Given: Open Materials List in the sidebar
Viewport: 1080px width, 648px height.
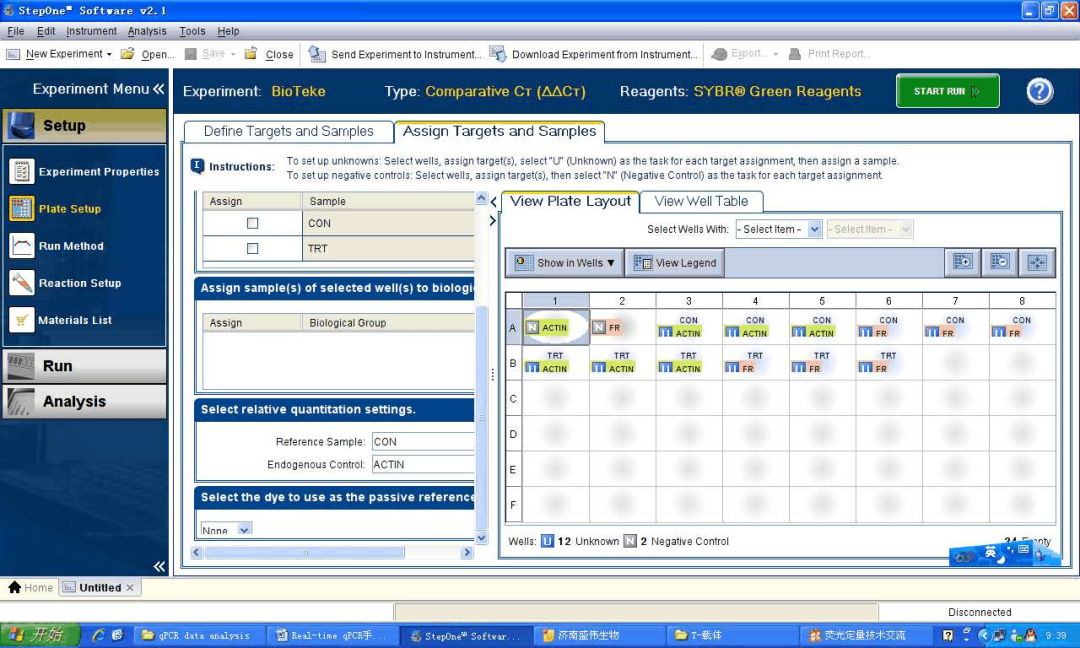Looking at the screenshot, I should pos(74,321).
